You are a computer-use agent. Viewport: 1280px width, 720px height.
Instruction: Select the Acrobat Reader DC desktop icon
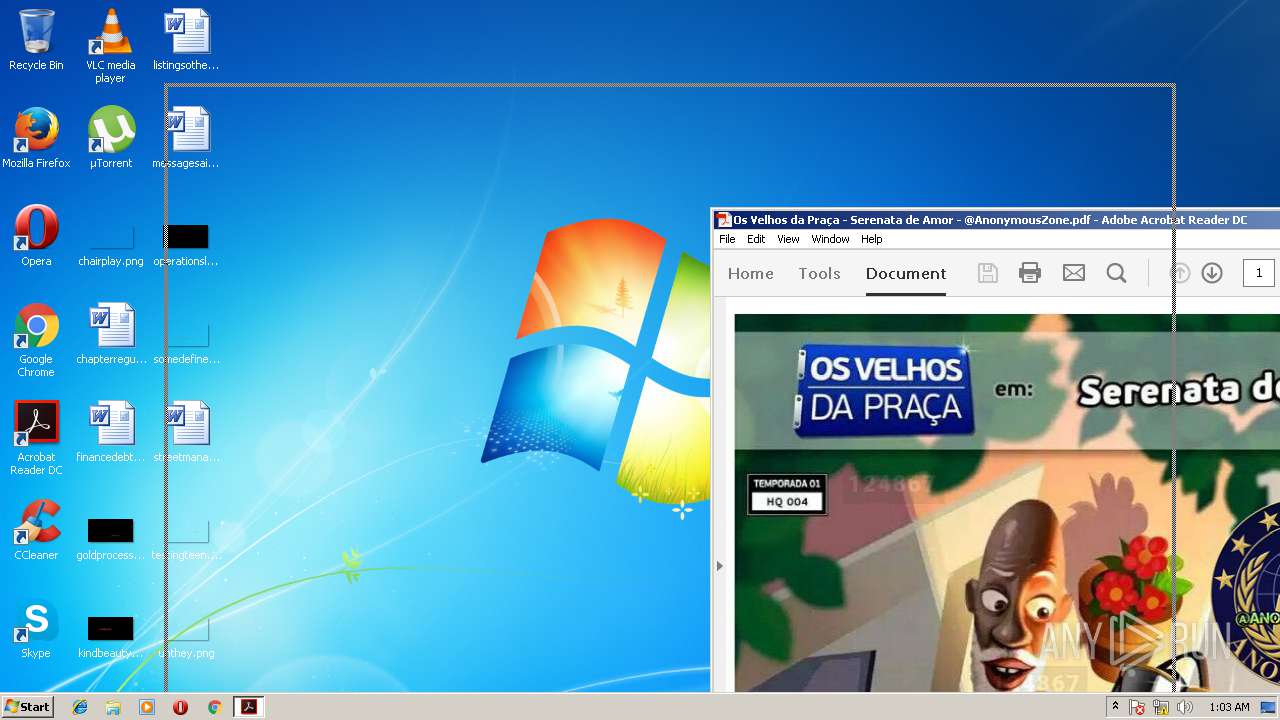36,438
